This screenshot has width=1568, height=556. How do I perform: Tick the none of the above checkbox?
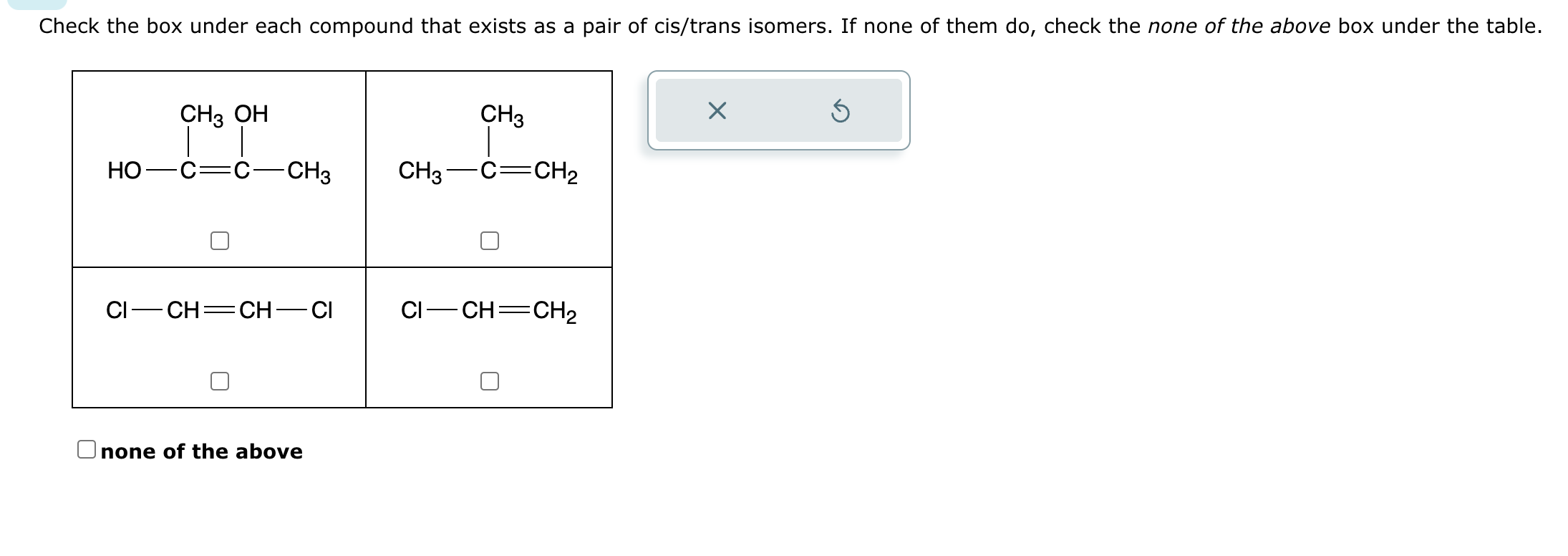(x=87, y=449)
